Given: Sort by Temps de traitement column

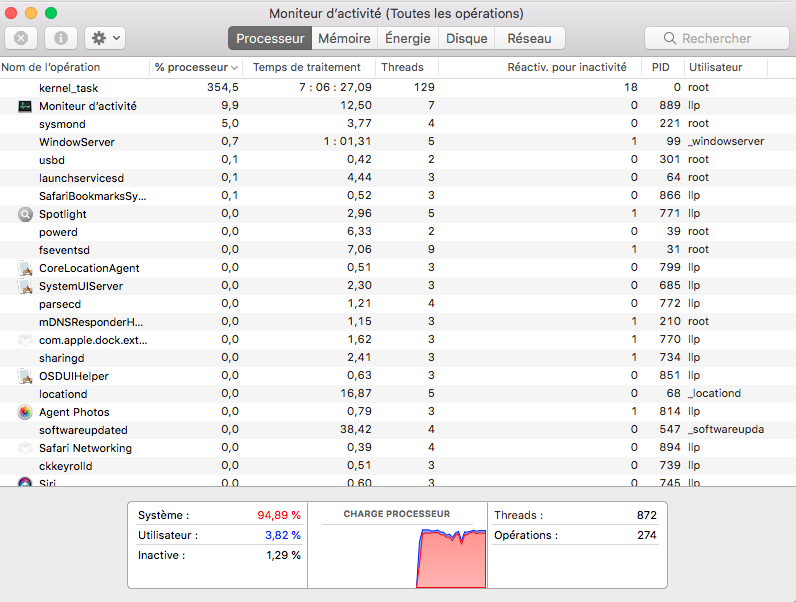Looking at the screenshot, I should pyautogui.click(x=309, y=67).
